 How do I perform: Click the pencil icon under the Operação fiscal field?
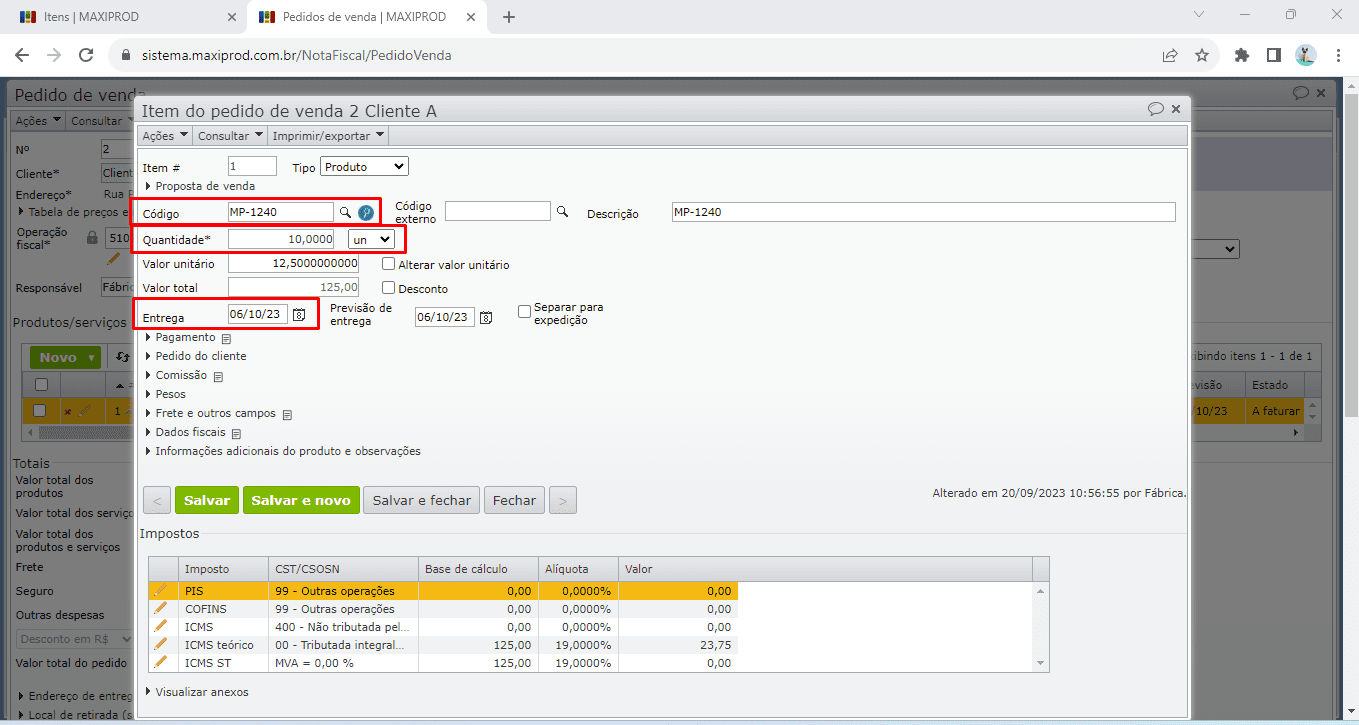(114, 259)
